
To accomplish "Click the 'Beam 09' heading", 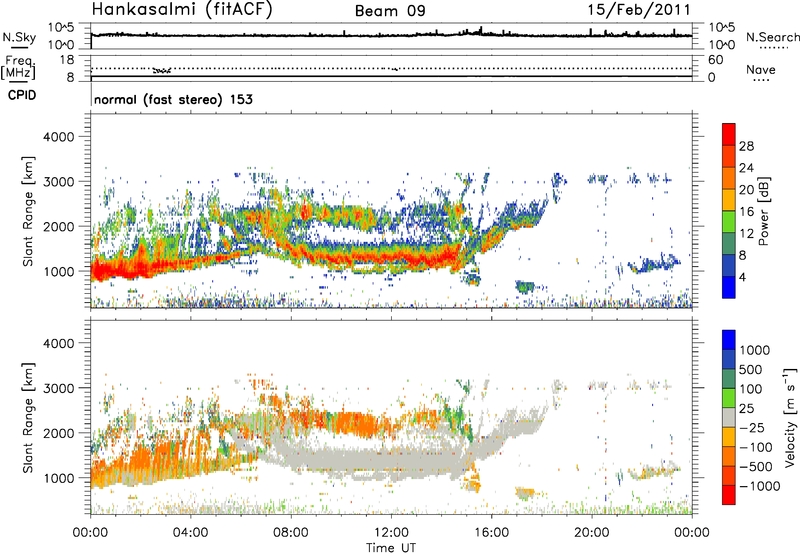I will 390,11.
